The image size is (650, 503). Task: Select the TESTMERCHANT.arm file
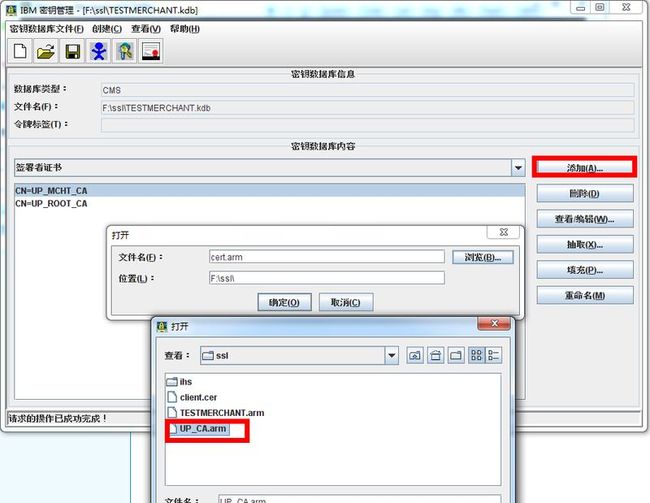pos(216,413)
